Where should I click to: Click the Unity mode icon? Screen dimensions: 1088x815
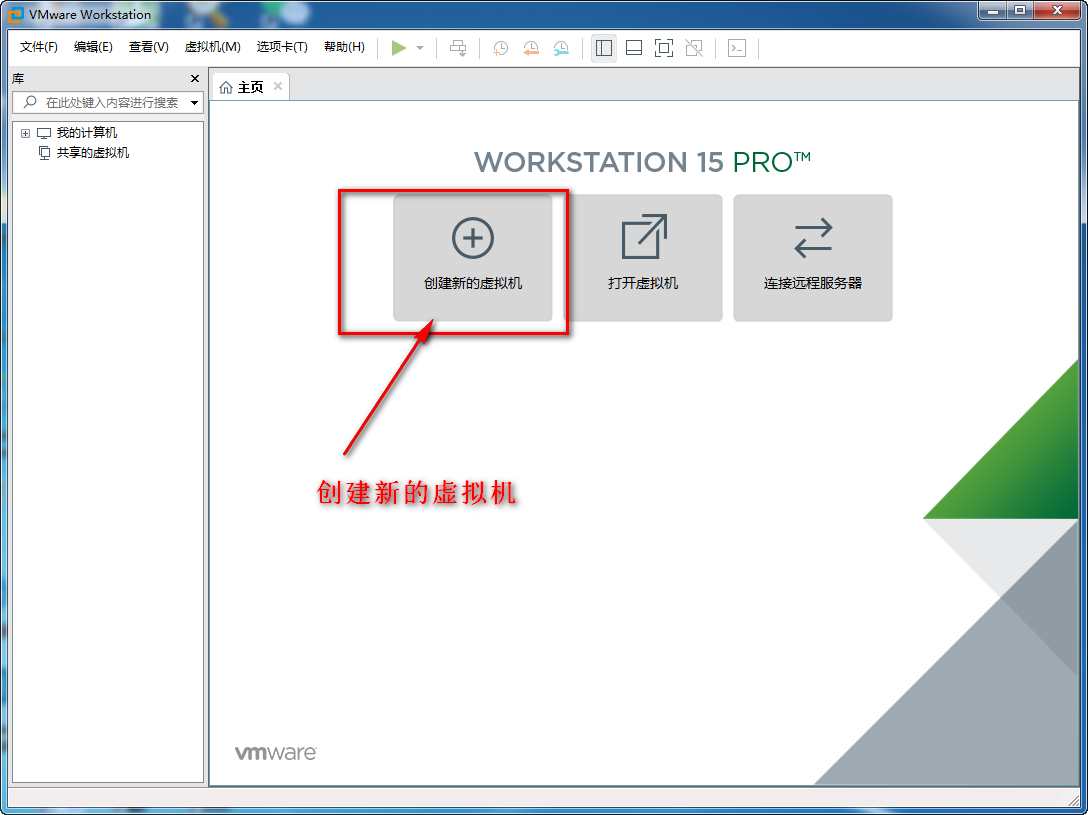tap(694, 48)
